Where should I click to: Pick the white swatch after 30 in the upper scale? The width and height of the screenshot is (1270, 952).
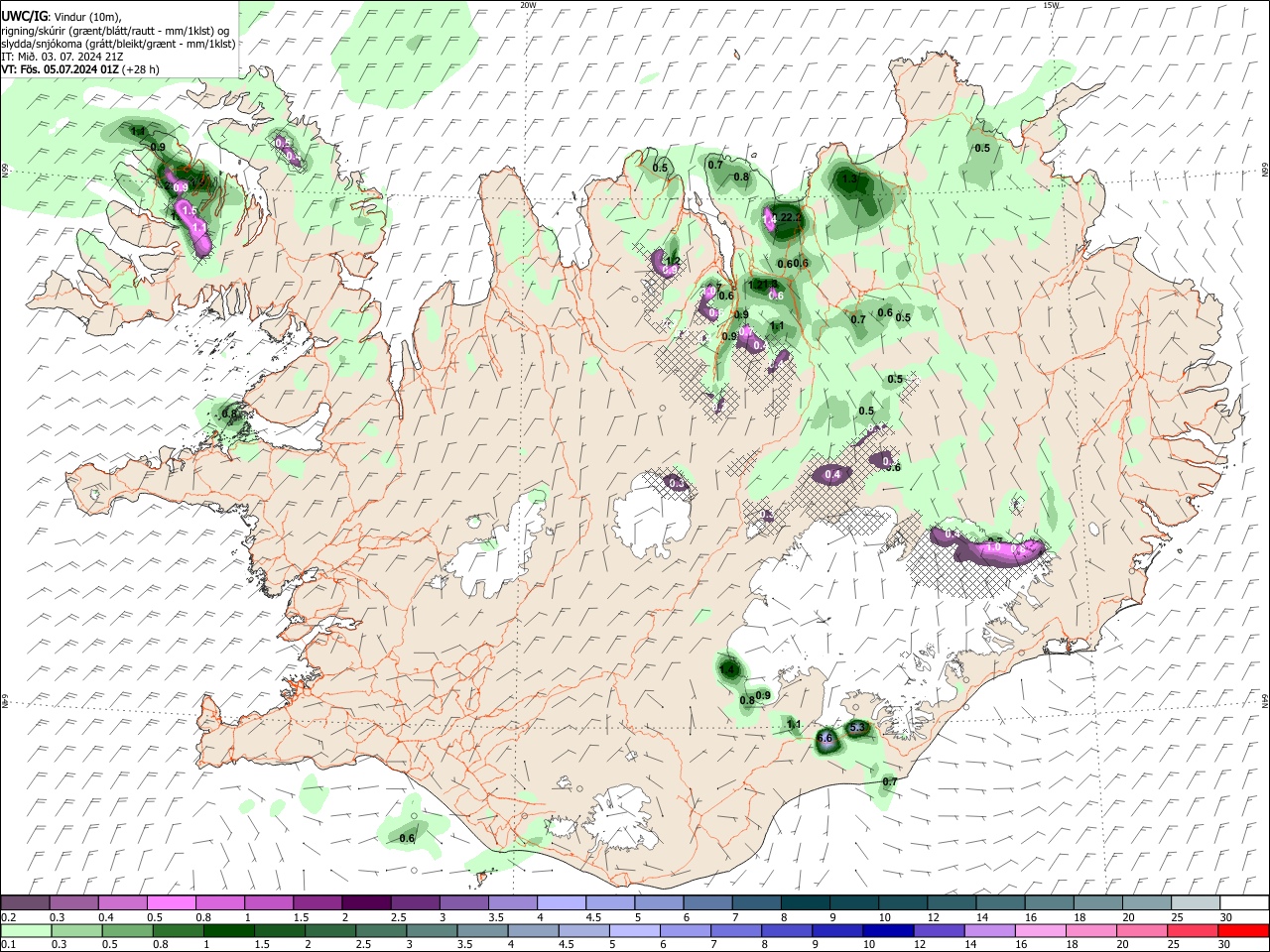pyautogui.click(x=1244, y=902)
